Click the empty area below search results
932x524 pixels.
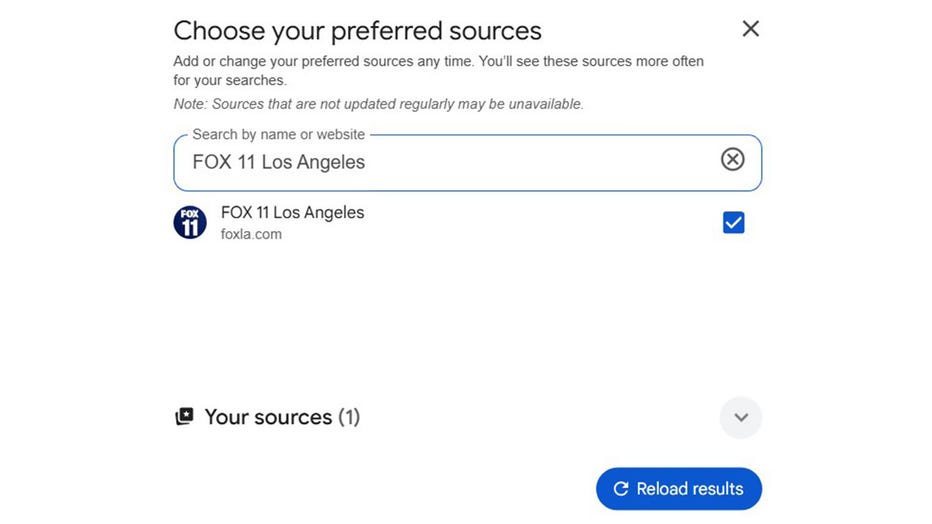tap(466, 320)
